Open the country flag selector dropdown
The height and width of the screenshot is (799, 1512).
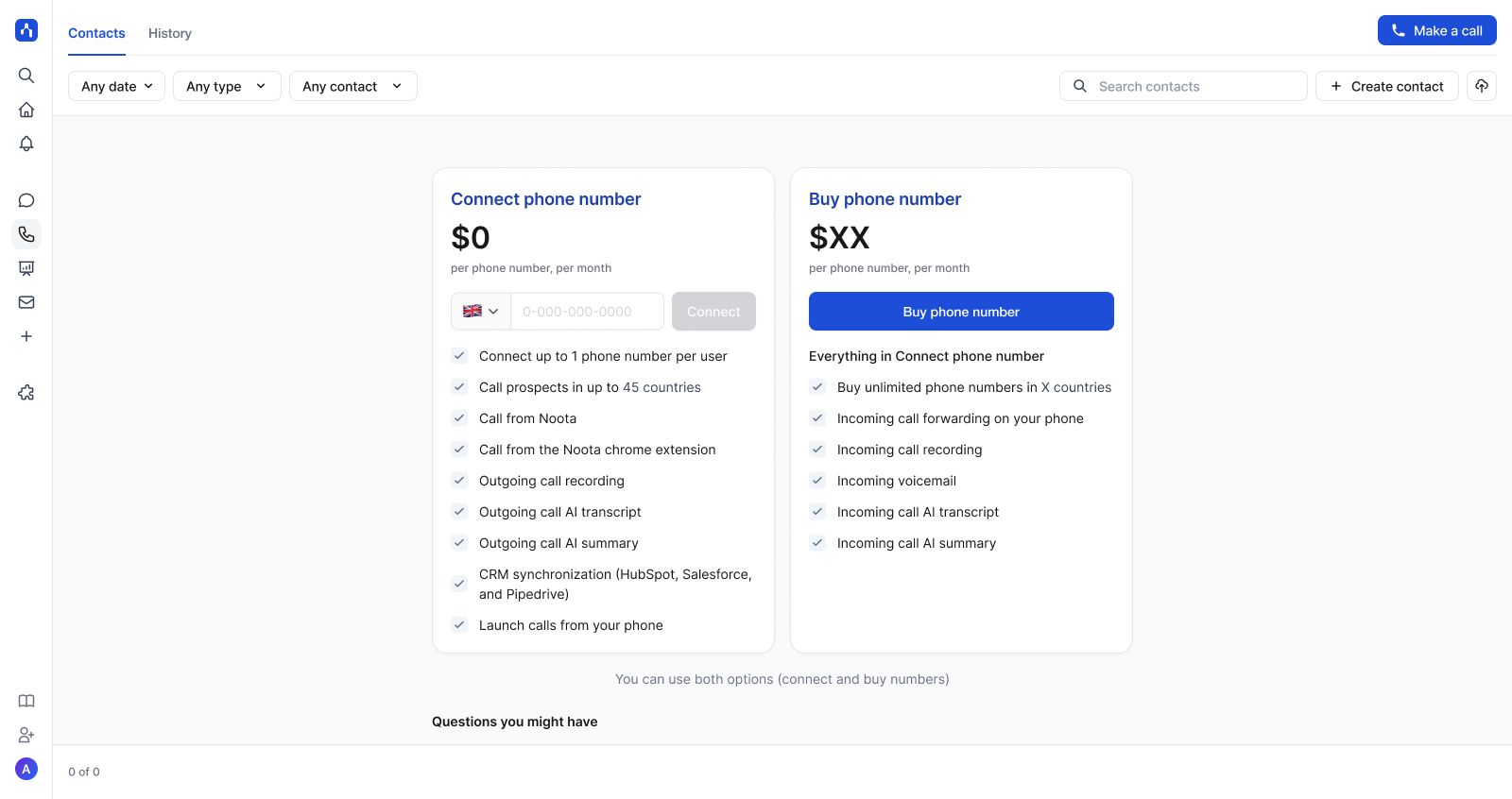481,312
